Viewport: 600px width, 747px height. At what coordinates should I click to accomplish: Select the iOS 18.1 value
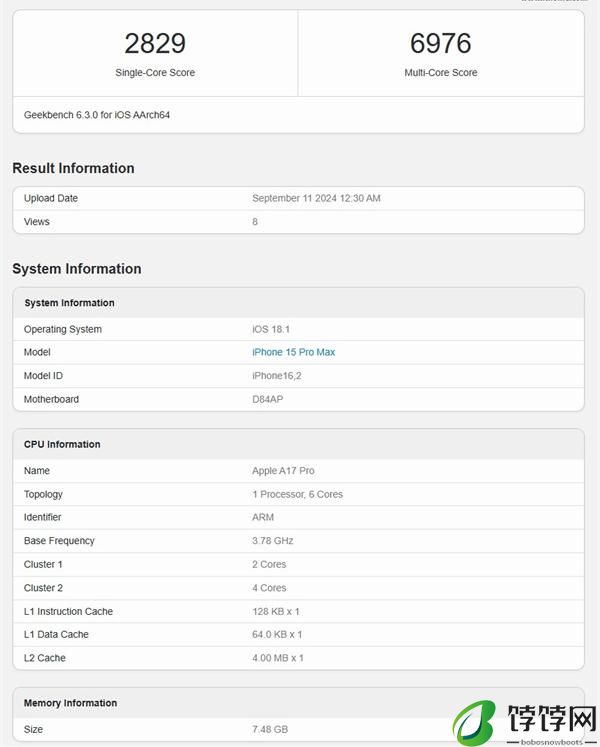271,329
